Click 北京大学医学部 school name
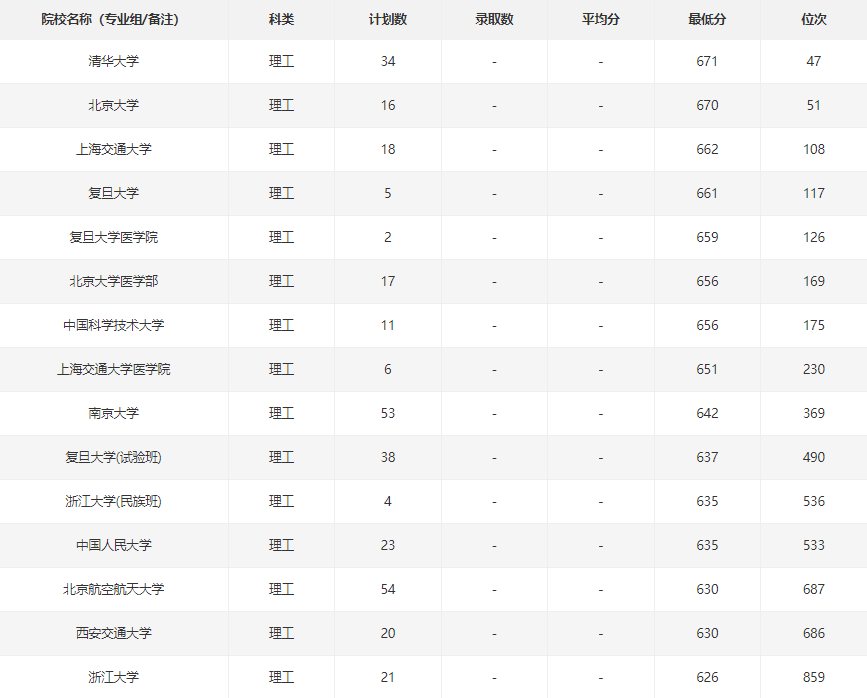The image size is (867, 698). (113, 281)
